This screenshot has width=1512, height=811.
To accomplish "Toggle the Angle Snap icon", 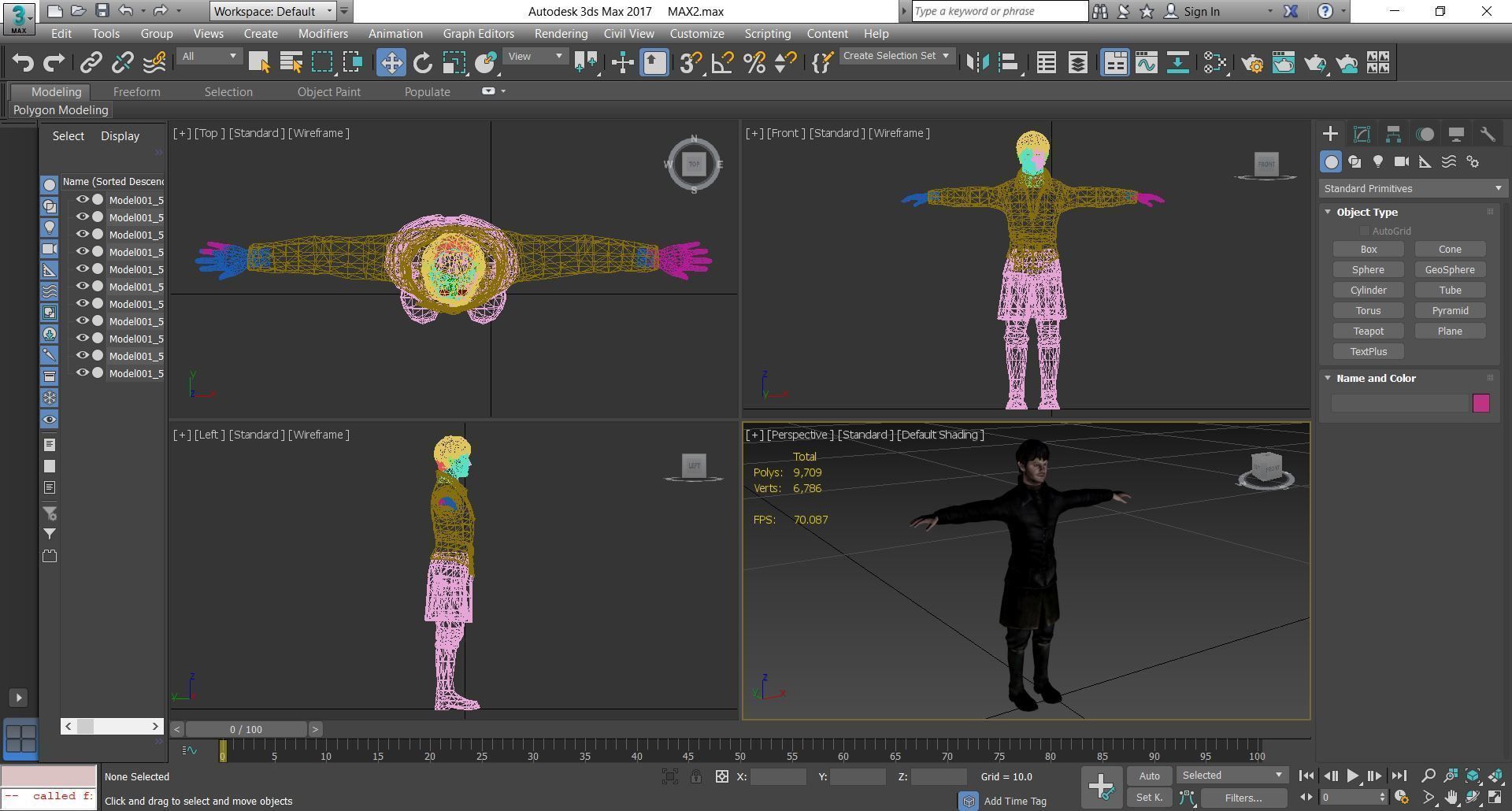I will [722, 62].
